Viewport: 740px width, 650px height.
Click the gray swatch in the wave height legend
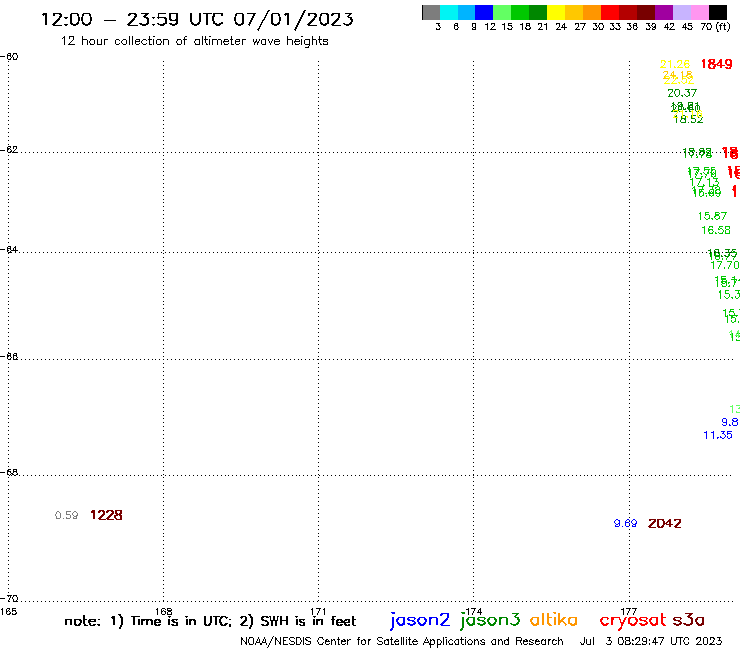431,12
